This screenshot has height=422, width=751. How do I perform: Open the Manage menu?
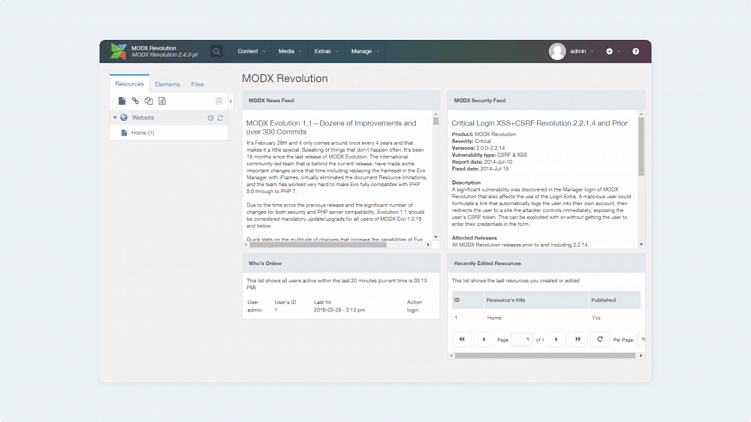[x=365, y=51]
